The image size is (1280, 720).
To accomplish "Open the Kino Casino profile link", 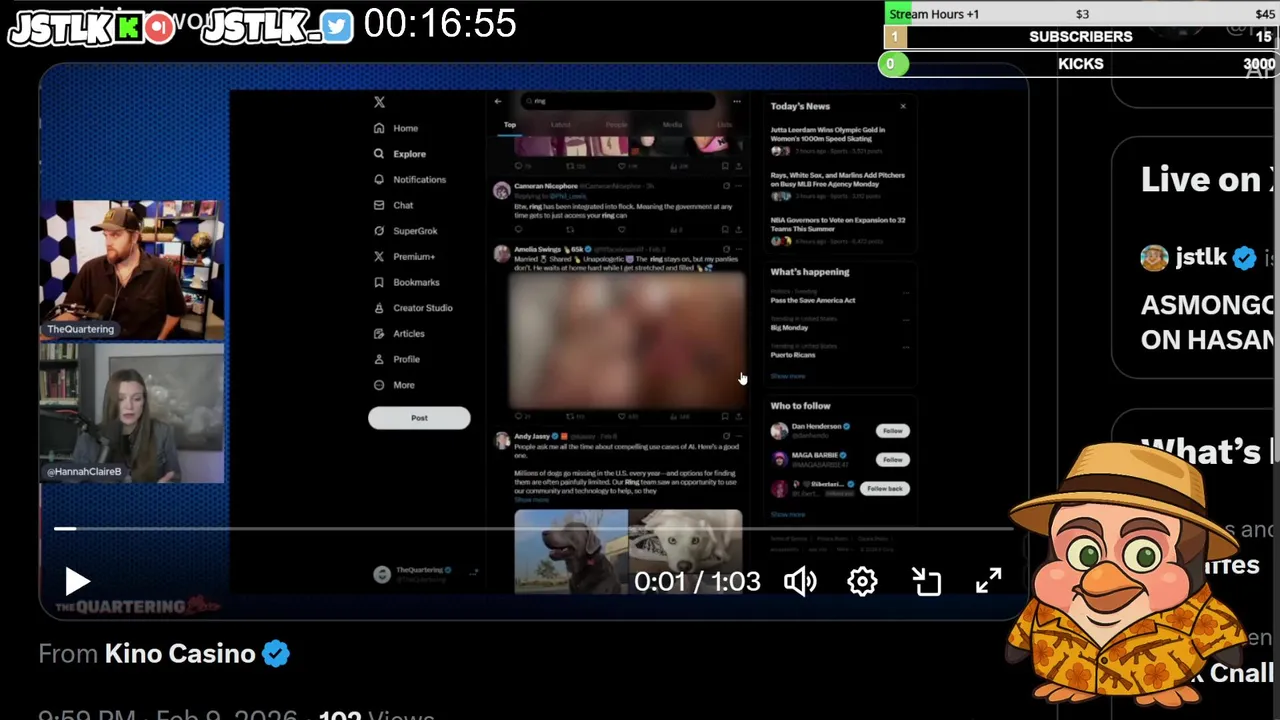I will click(x=180, y=654).
